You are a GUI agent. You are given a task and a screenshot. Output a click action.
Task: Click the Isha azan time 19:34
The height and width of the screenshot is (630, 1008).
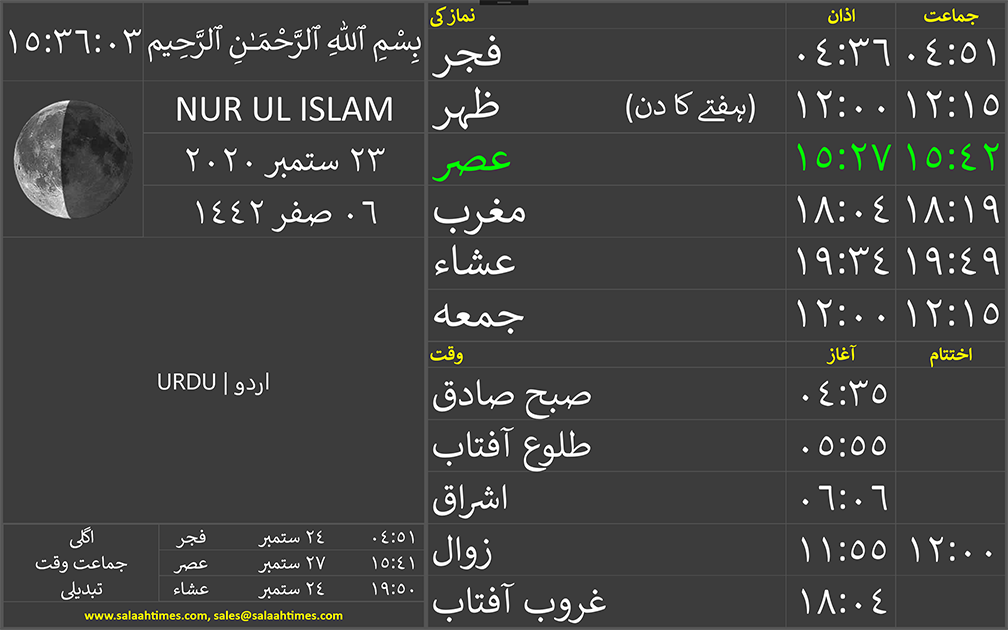click(842, 263)
